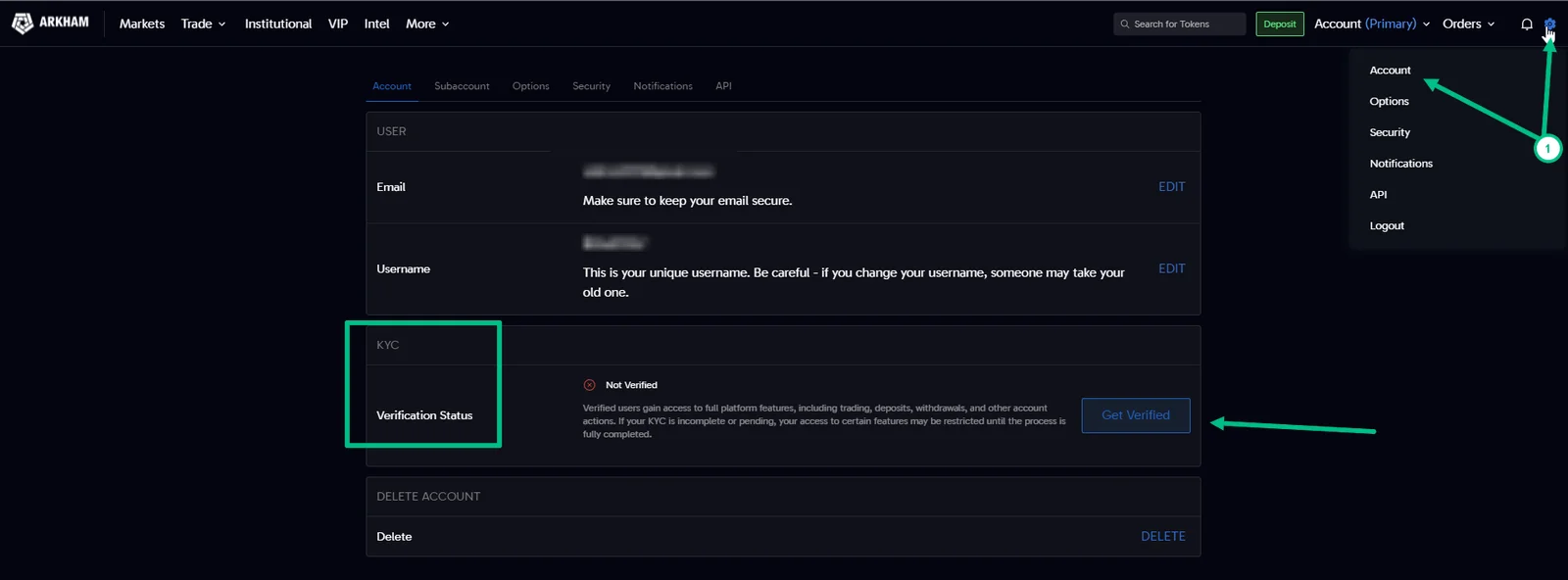
Task: Open the Orders dropdown
Action: click(1468, 24)
